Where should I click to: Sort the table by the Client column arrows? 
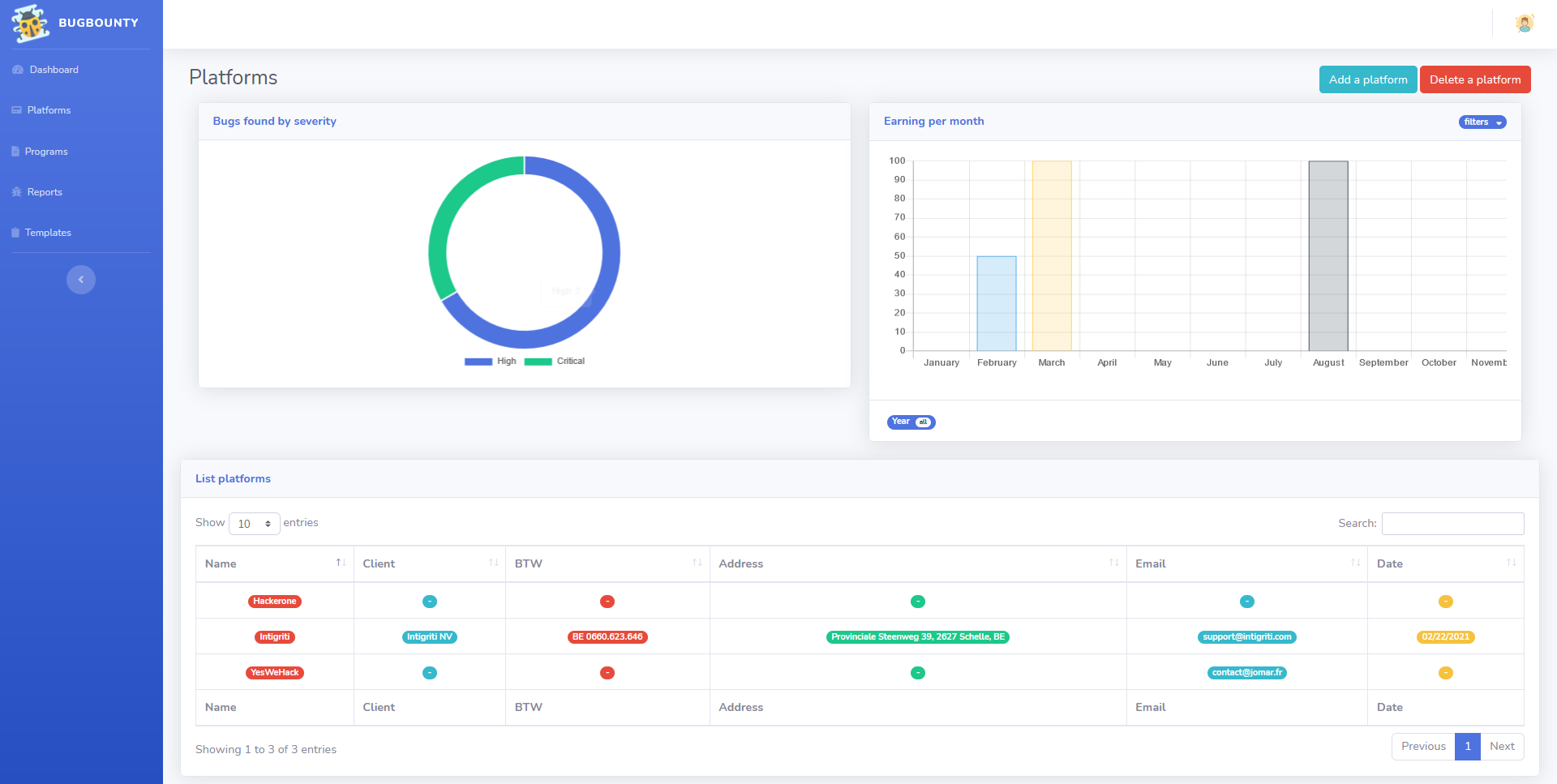(x=493, y=563)
